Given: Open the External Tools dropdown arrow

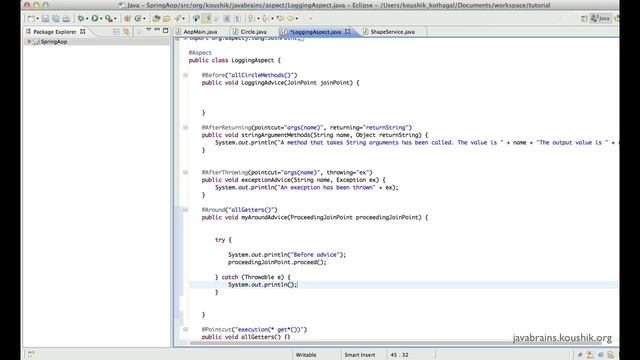Looking at the screenshot, I should coord(115,19).
